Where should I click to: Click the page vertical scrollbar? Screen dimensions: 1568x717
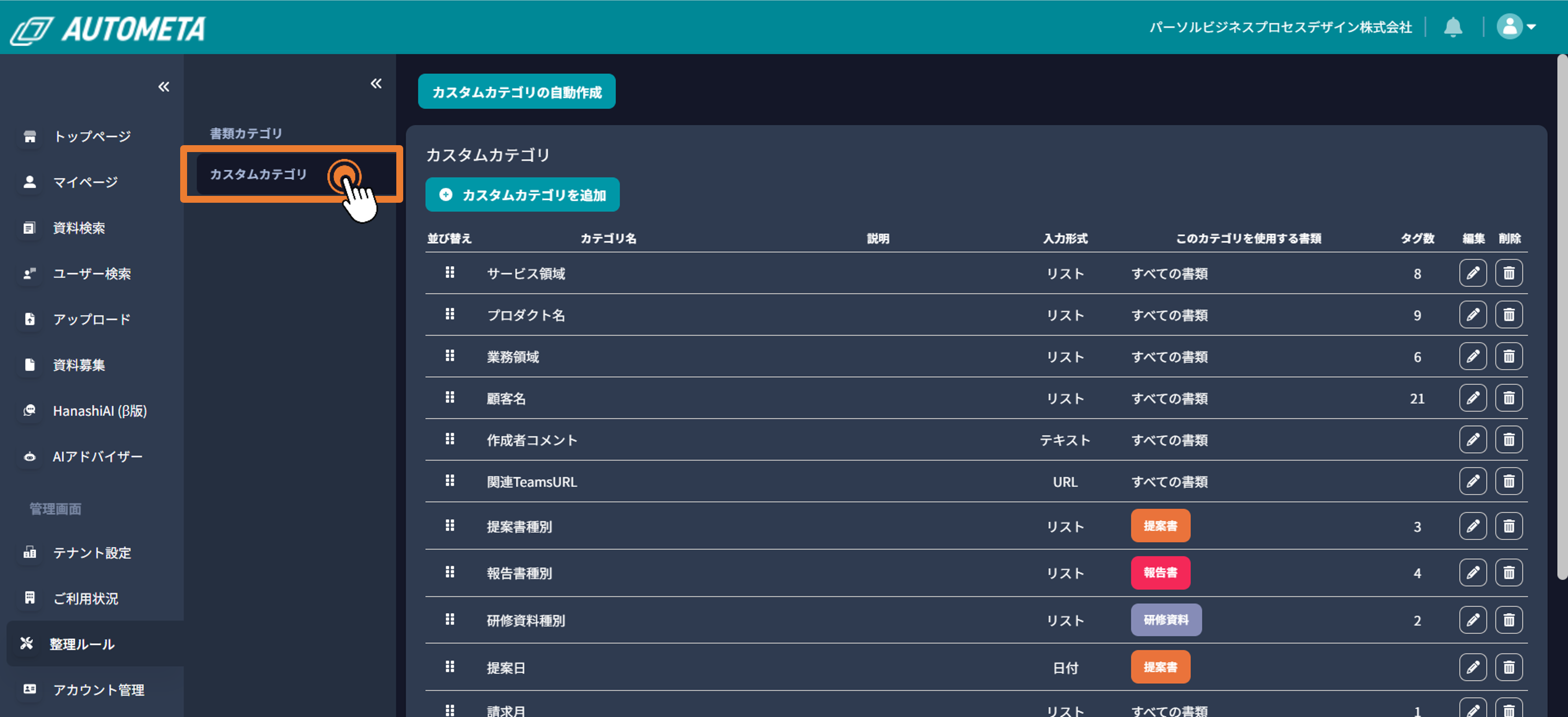(1562, 316)
